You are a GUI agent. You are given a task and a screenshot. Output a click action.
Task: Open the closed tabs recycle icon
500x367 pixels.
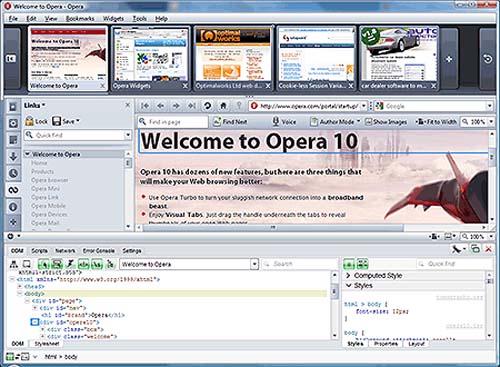pos(487,59)
